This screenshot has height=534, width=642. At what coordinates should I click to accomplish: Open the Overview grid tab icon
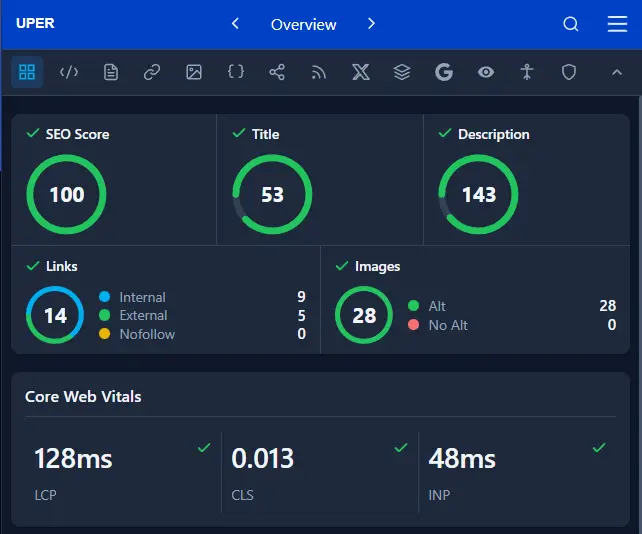pyautogui.click(x=27, y=72)
